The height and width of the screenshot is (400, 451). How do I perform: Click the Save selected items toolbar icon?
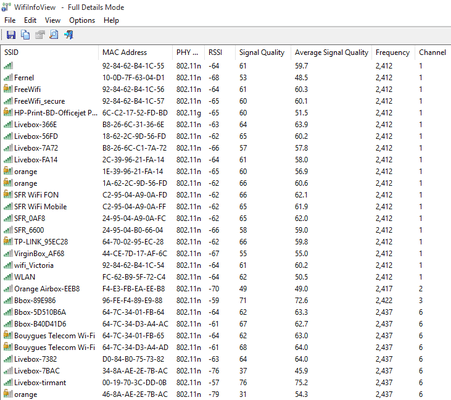point(11,35)
